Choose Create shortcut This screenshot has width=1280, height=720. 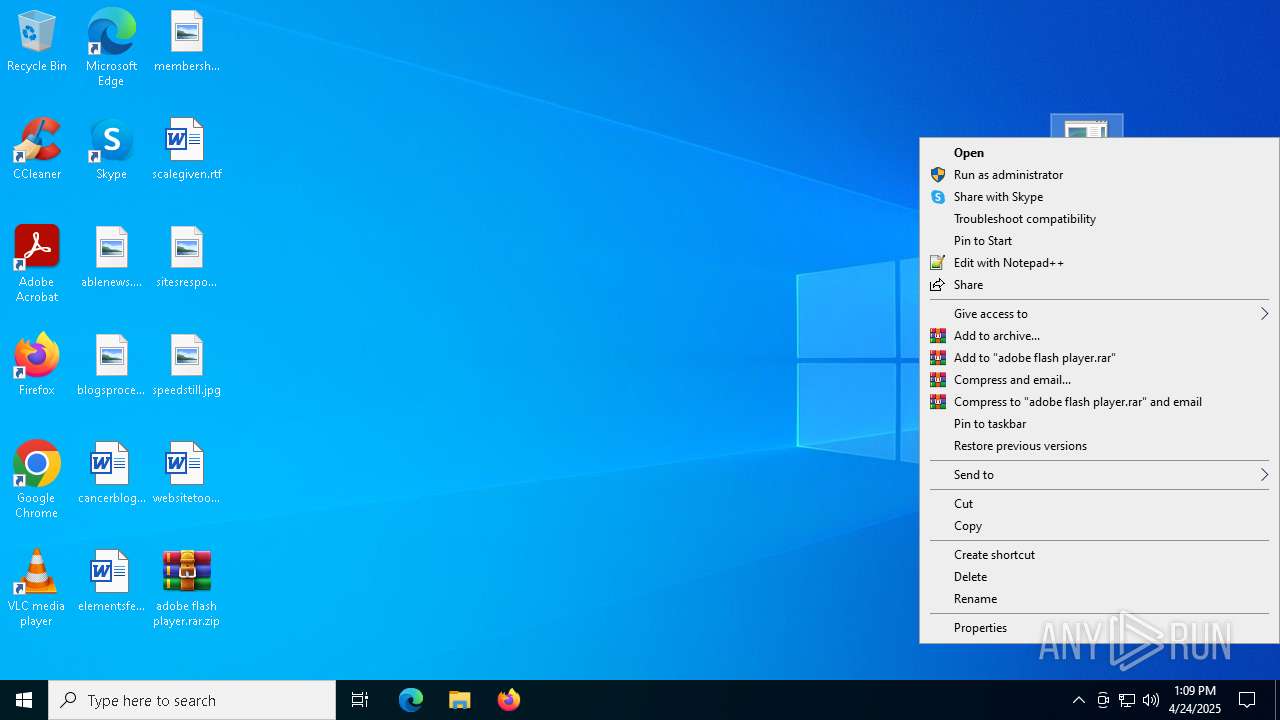[x=1099, y=555]
